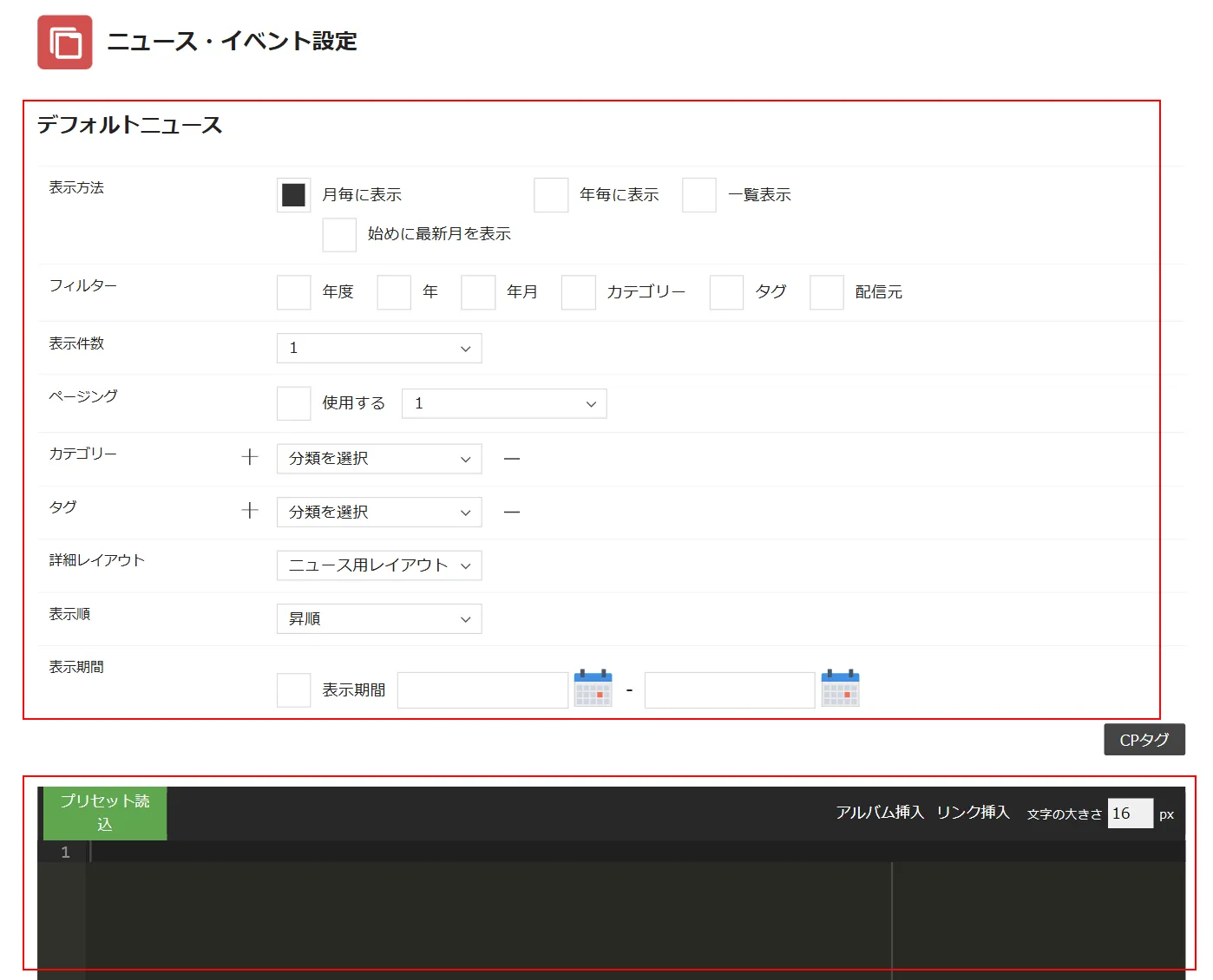Click the display period end date field
Viewport: 1213px width, 980px height.
pos(730,690)
